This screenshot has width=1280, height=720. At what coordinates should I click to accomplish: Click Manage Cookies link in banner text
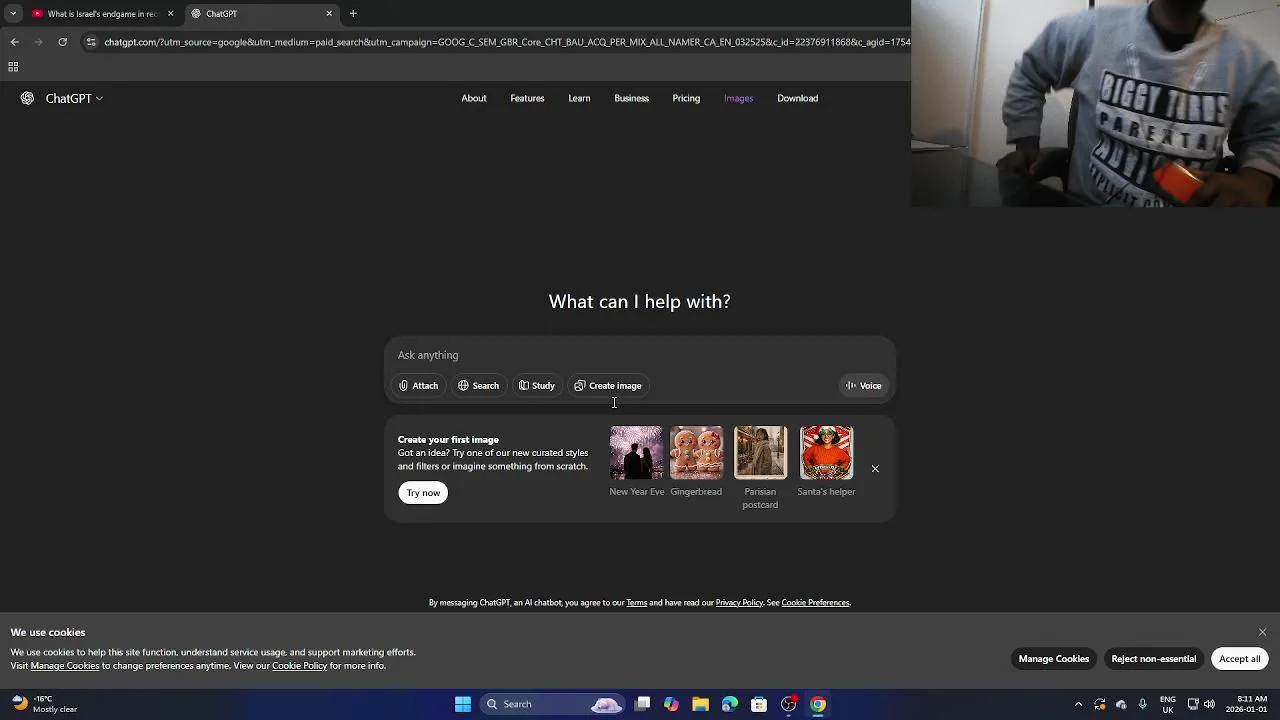pyautogui.click(x=65, y=666)
